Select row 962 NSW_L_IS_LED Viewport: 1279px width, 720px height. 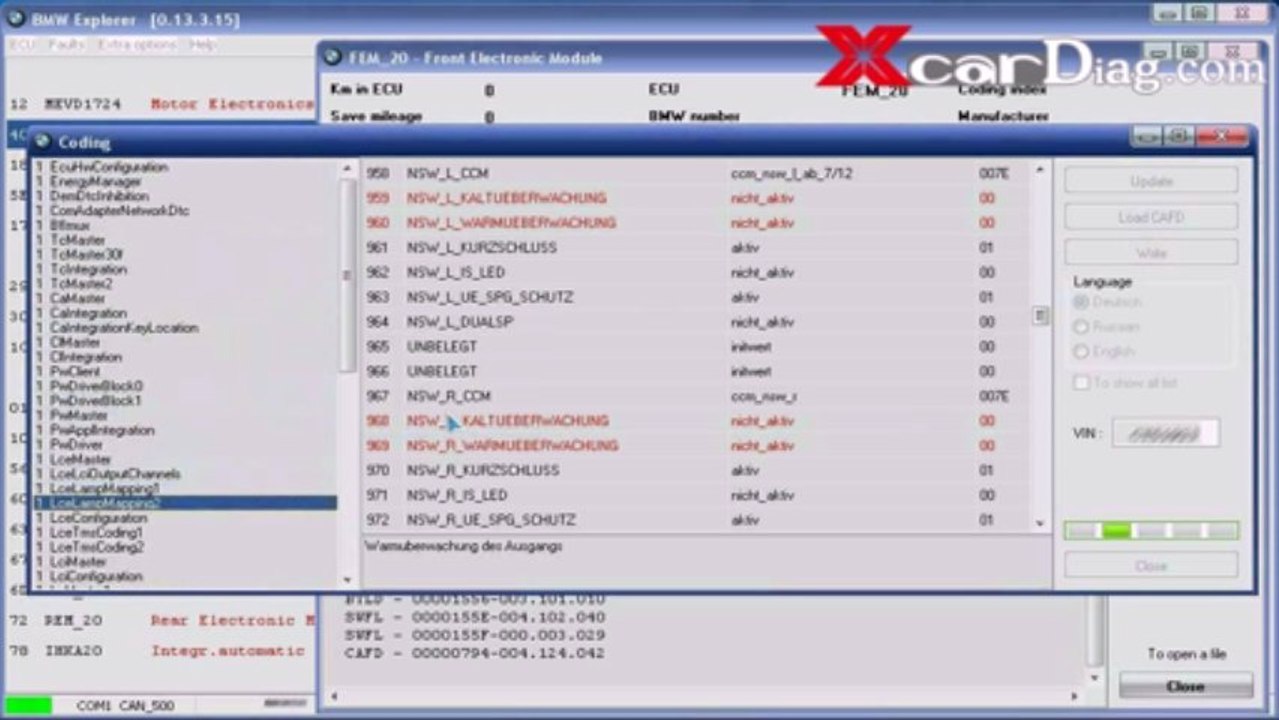695,272
